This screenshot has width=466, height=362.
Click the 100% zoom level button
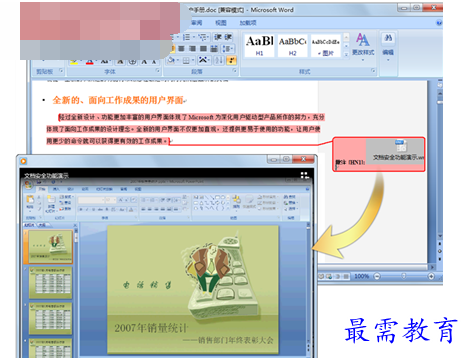click(361, 276)
